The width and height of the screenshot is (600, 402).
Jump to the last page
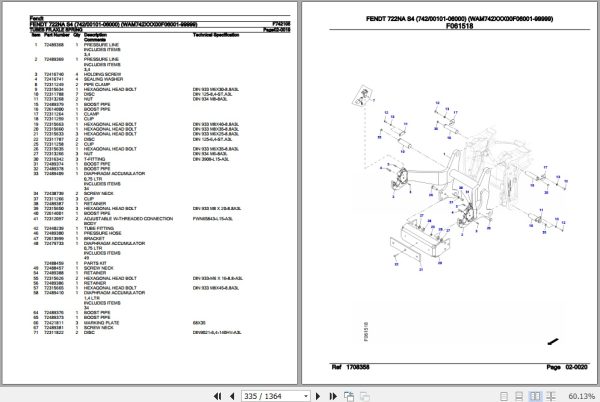pyautogui.click(x=333, y=396)
